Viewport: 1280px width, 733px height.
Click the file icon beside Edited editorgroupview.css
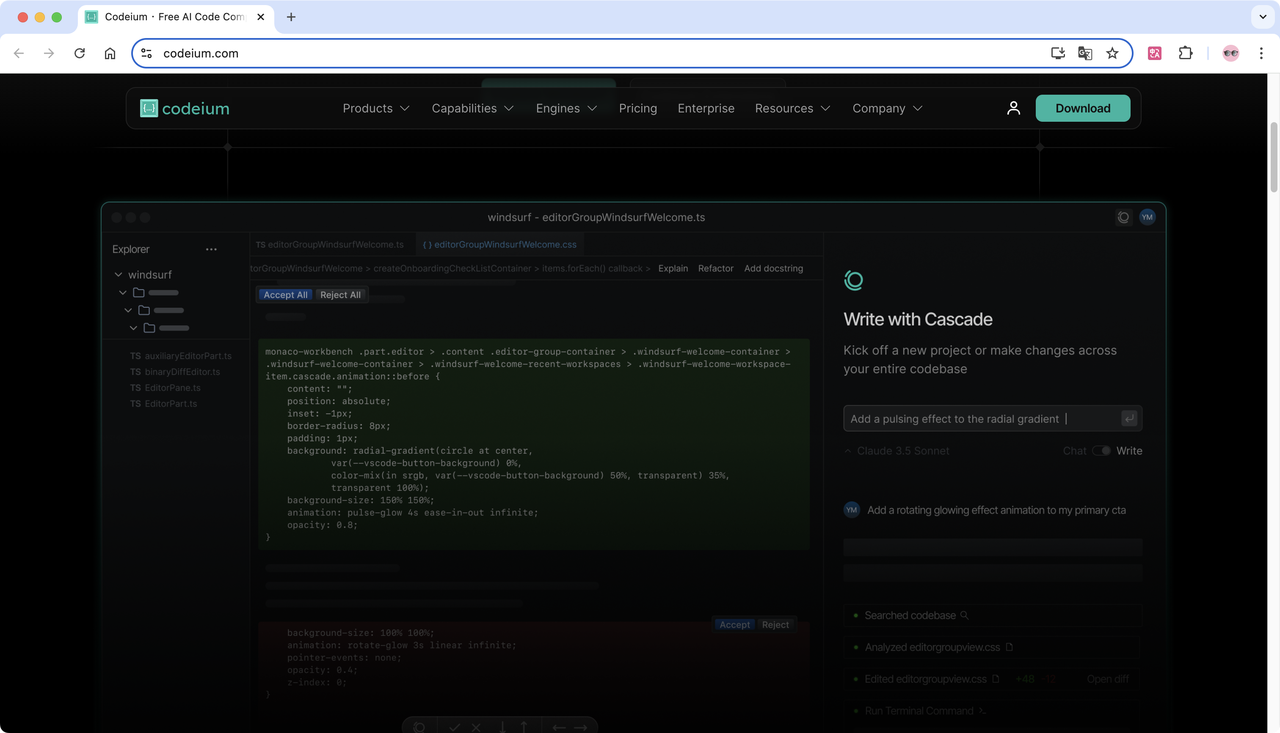coord(996,679)
